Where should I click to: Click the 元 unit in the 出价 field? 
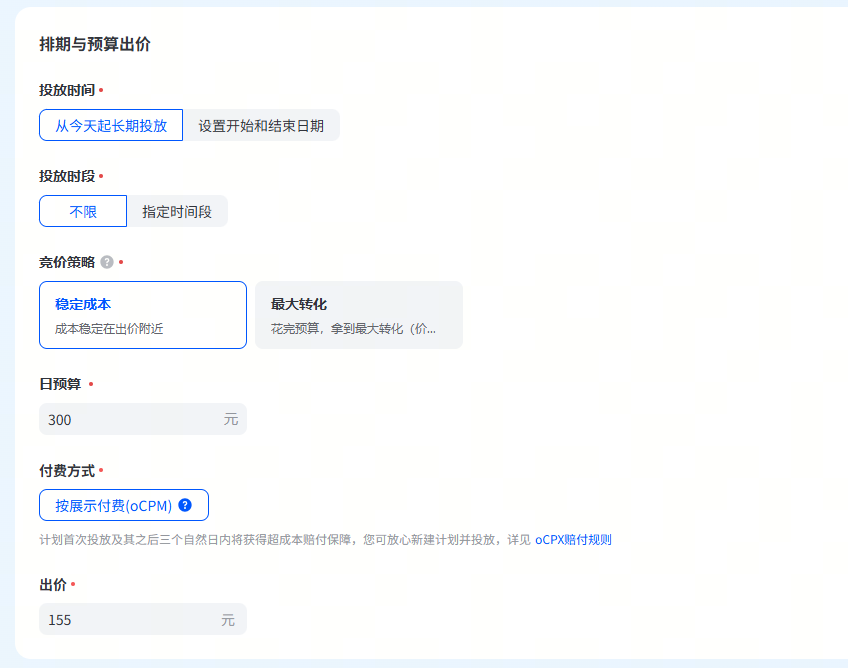pos(228,620)
